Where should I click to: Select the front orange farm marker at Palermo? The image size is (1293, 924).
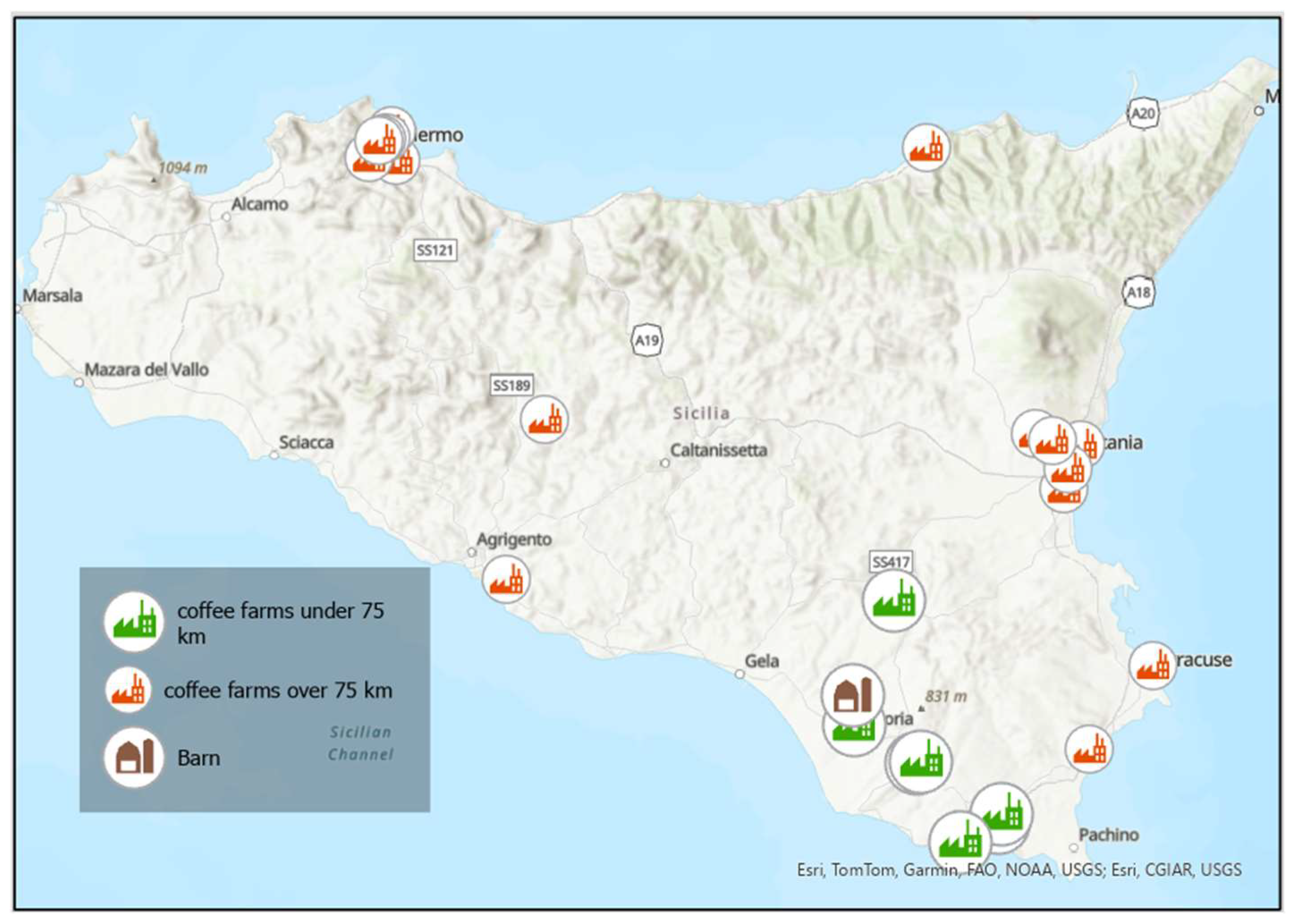pyautogui.click(x=378, y=140)
